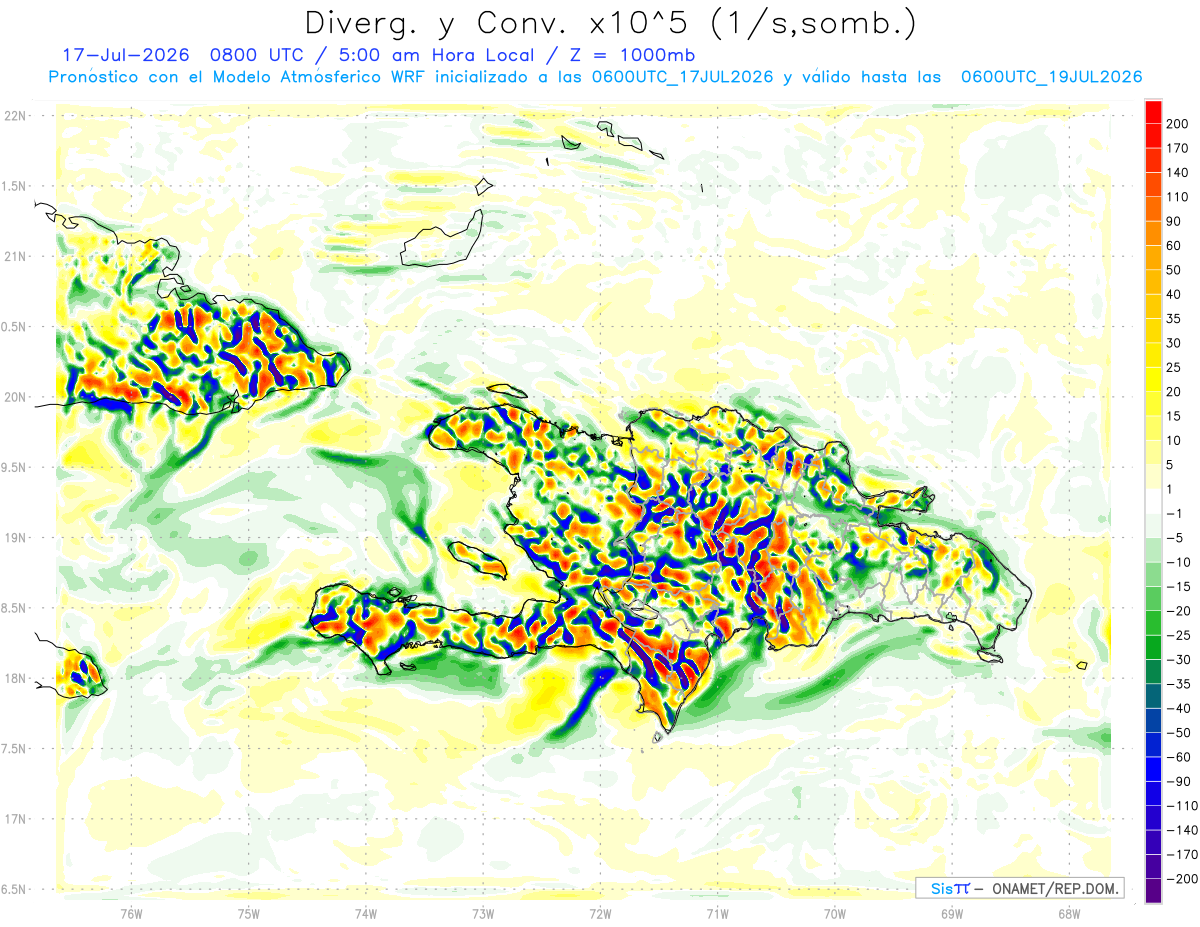Click the 75W longitude label
This screenshot has width=1200, height=927.
point(248,913)
